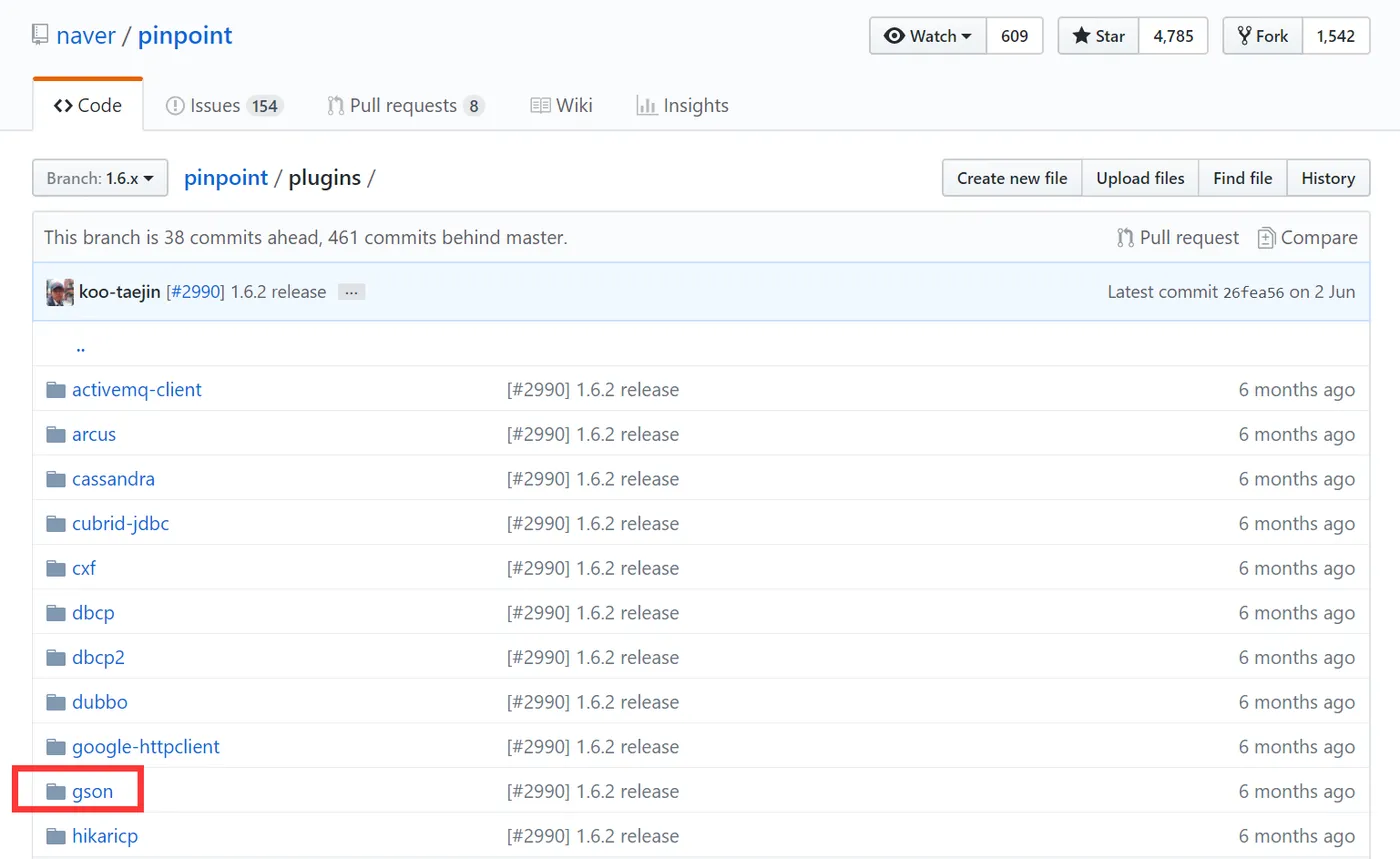1400x859 pixels.
Task: Open commit History button
Action: click(1328, 178)
